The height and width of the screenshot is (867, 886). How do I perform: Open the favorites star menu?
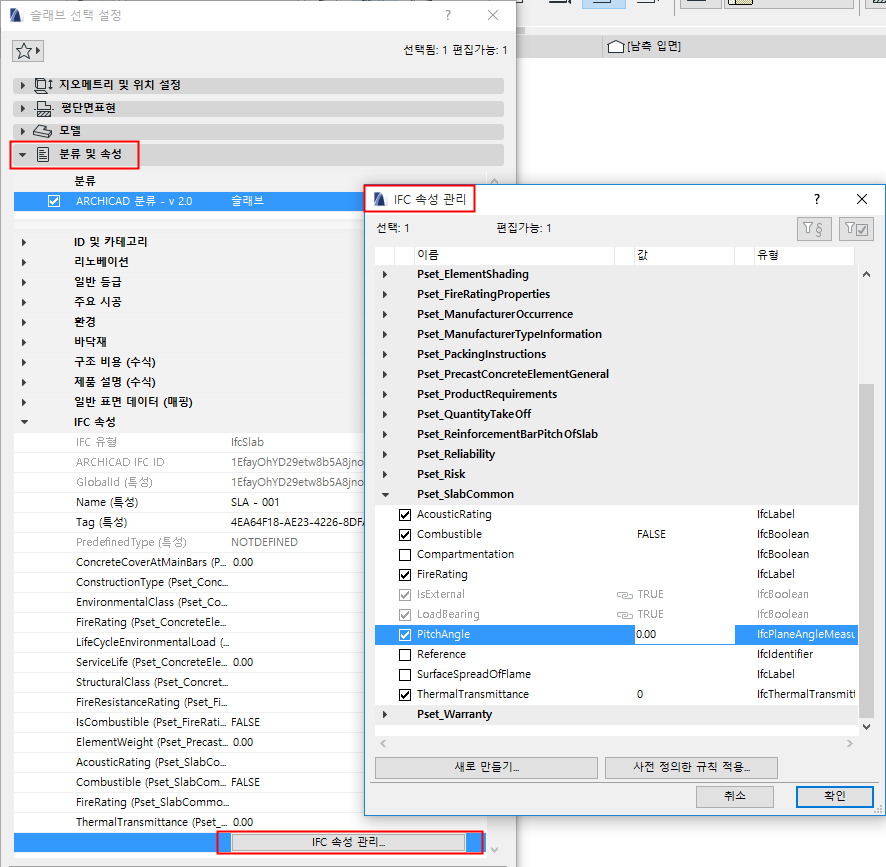pyautogui.click(x=27, y=49)
